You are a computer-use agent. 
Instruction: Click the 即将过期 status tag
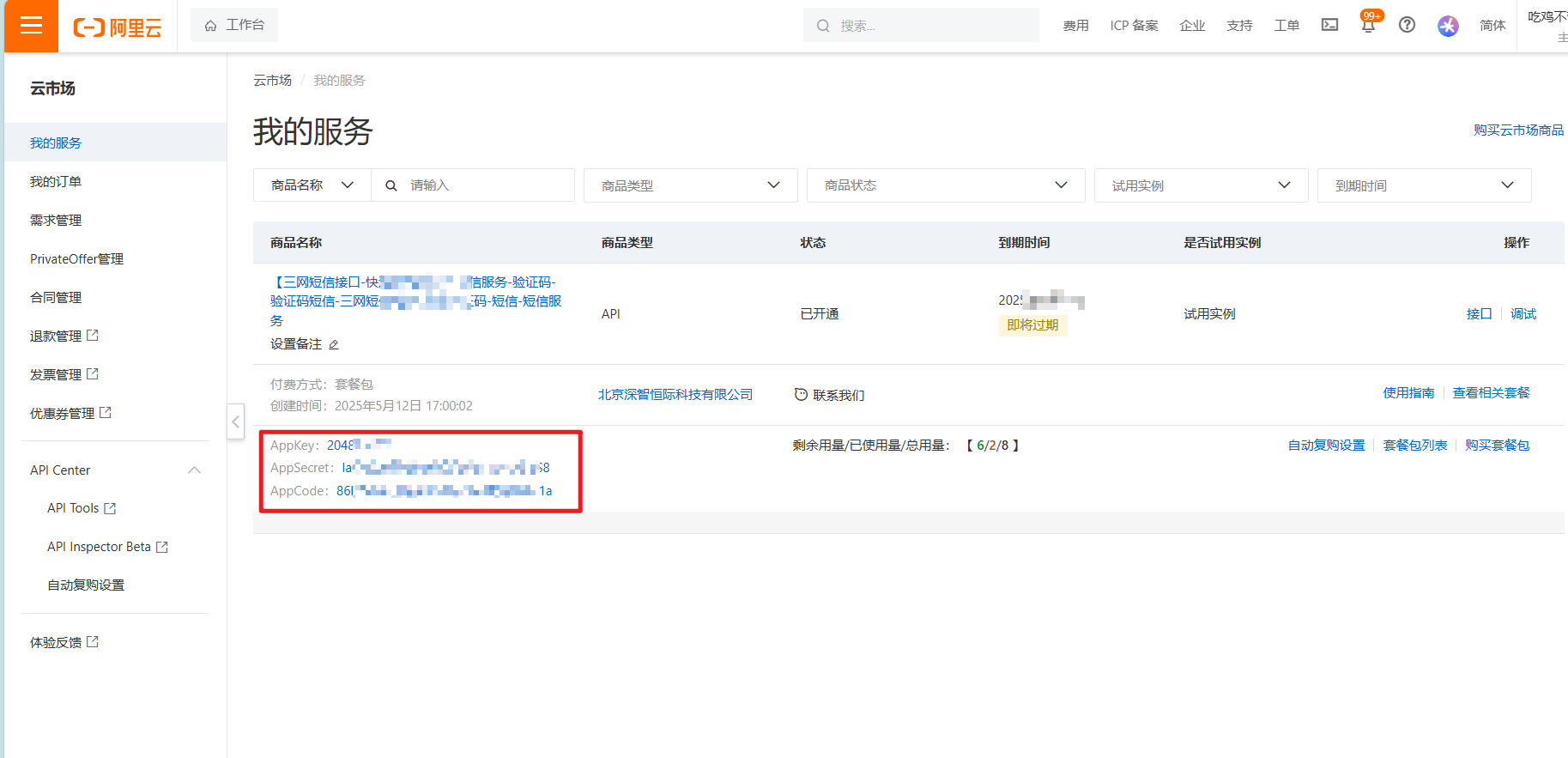pyautogui.click(x=1032, y=325)
